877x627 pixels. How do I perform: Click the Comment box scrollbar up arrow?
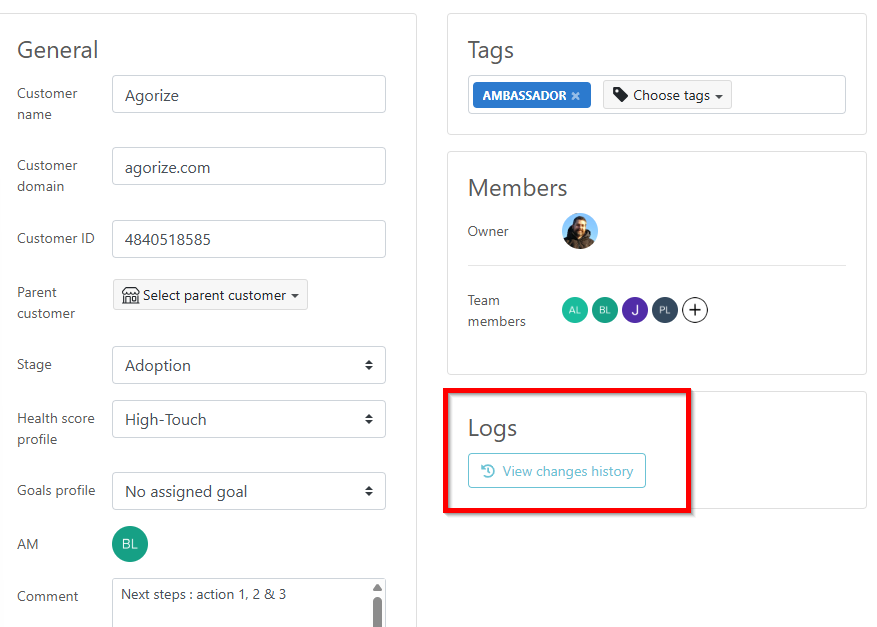tap(377, 588)
